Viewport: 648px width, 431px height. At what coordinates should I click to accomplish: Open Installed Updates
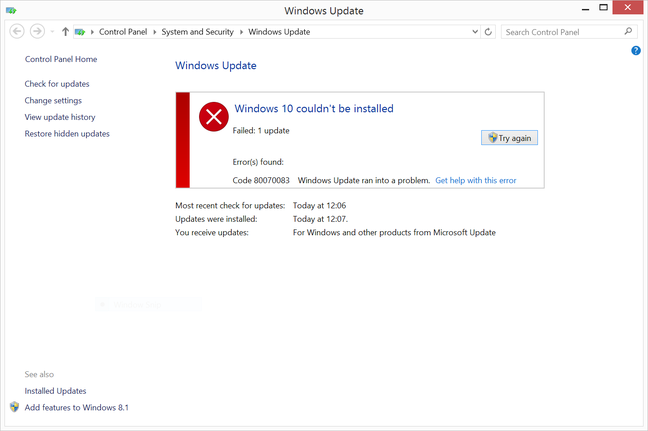[55, 391]
